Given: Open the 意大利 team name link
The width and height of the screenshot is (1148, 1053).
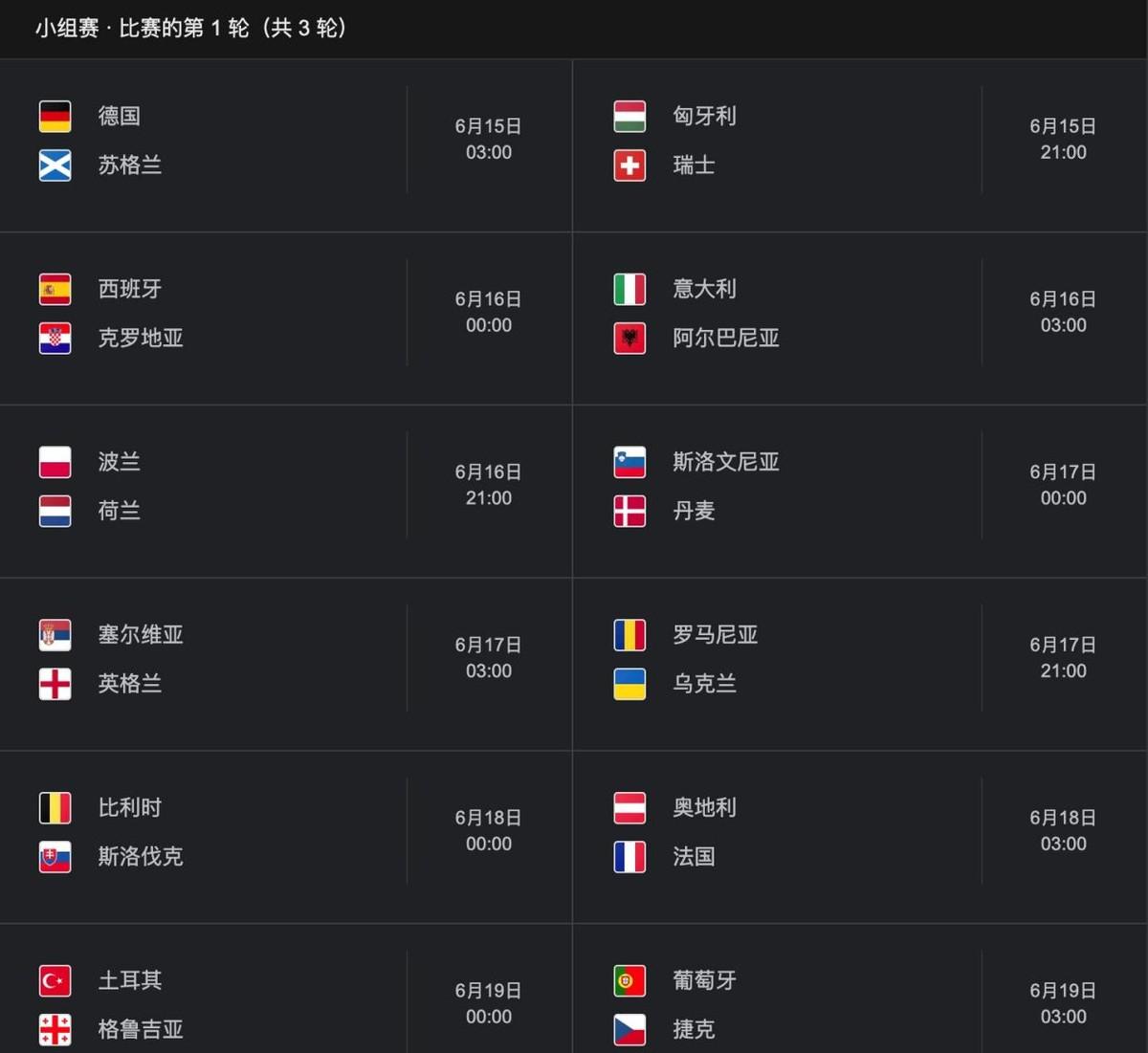Looking at the screenshot, I should pyautogui.click(x=705, y=289).
